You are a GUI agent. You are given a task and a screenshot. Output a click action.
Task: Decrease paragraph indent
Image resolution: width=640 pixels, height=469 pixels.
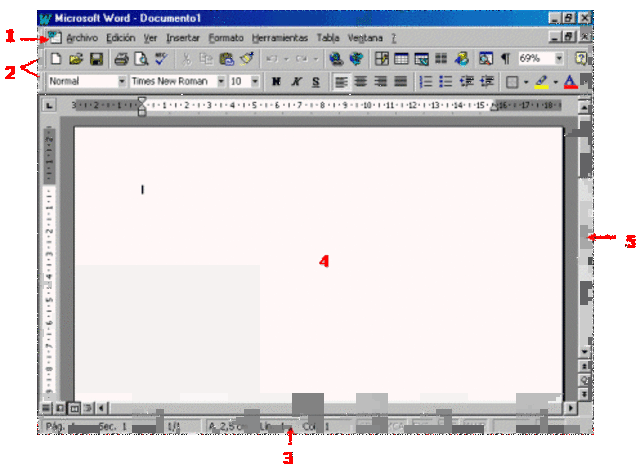467,82
